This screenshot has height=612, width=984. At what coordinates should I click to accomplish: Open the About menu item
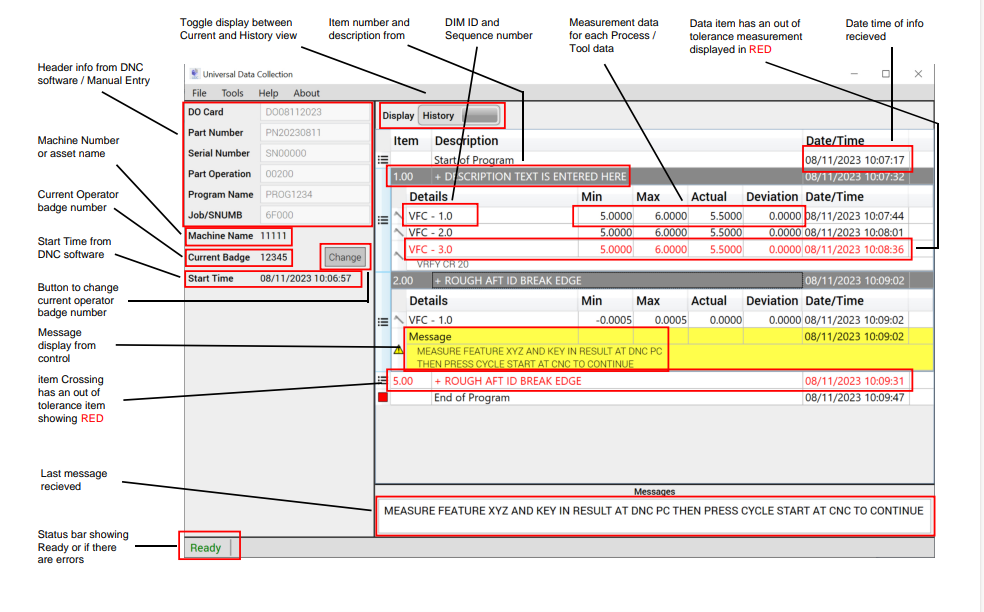pos(306,93)
